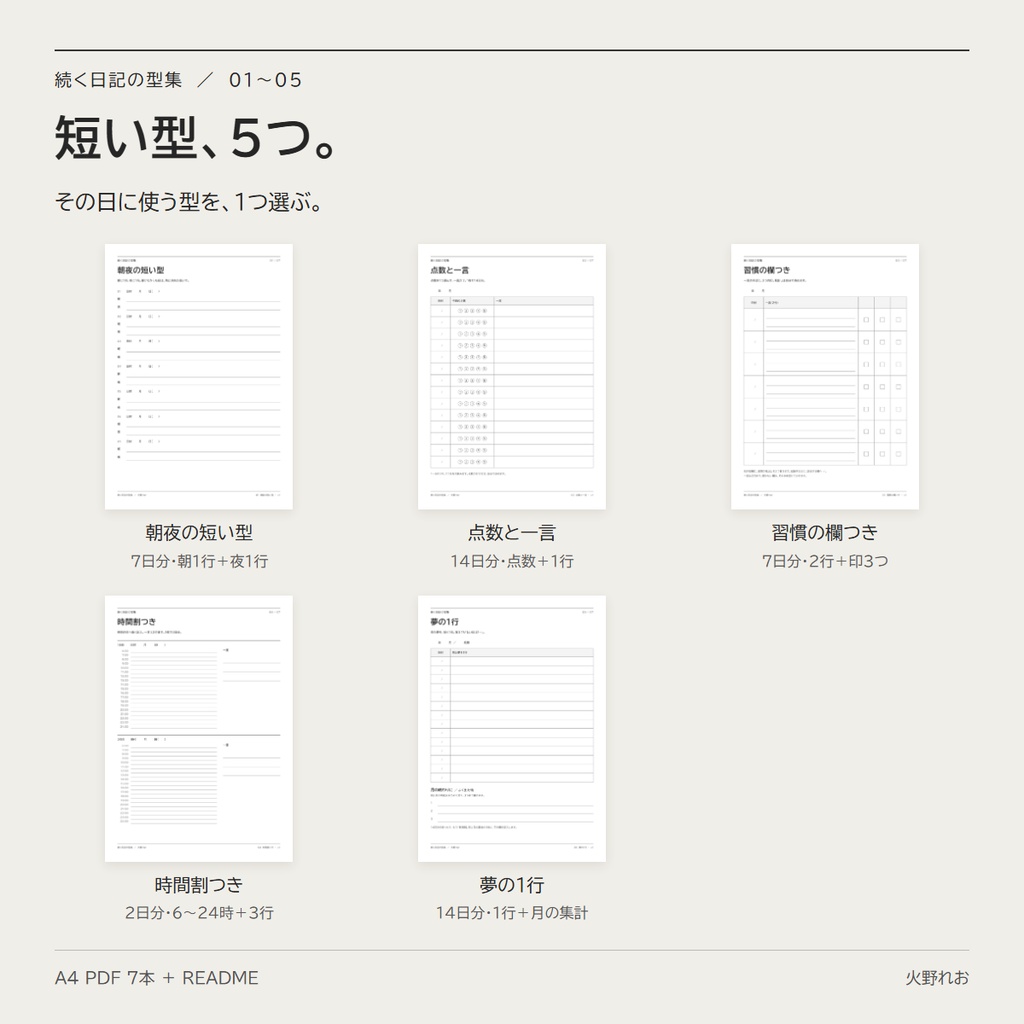The width and height of the screenshot is (1024, 1024).
Task: Open the 夢の1行 page thumbnail
Action: [x=512, y=729]
